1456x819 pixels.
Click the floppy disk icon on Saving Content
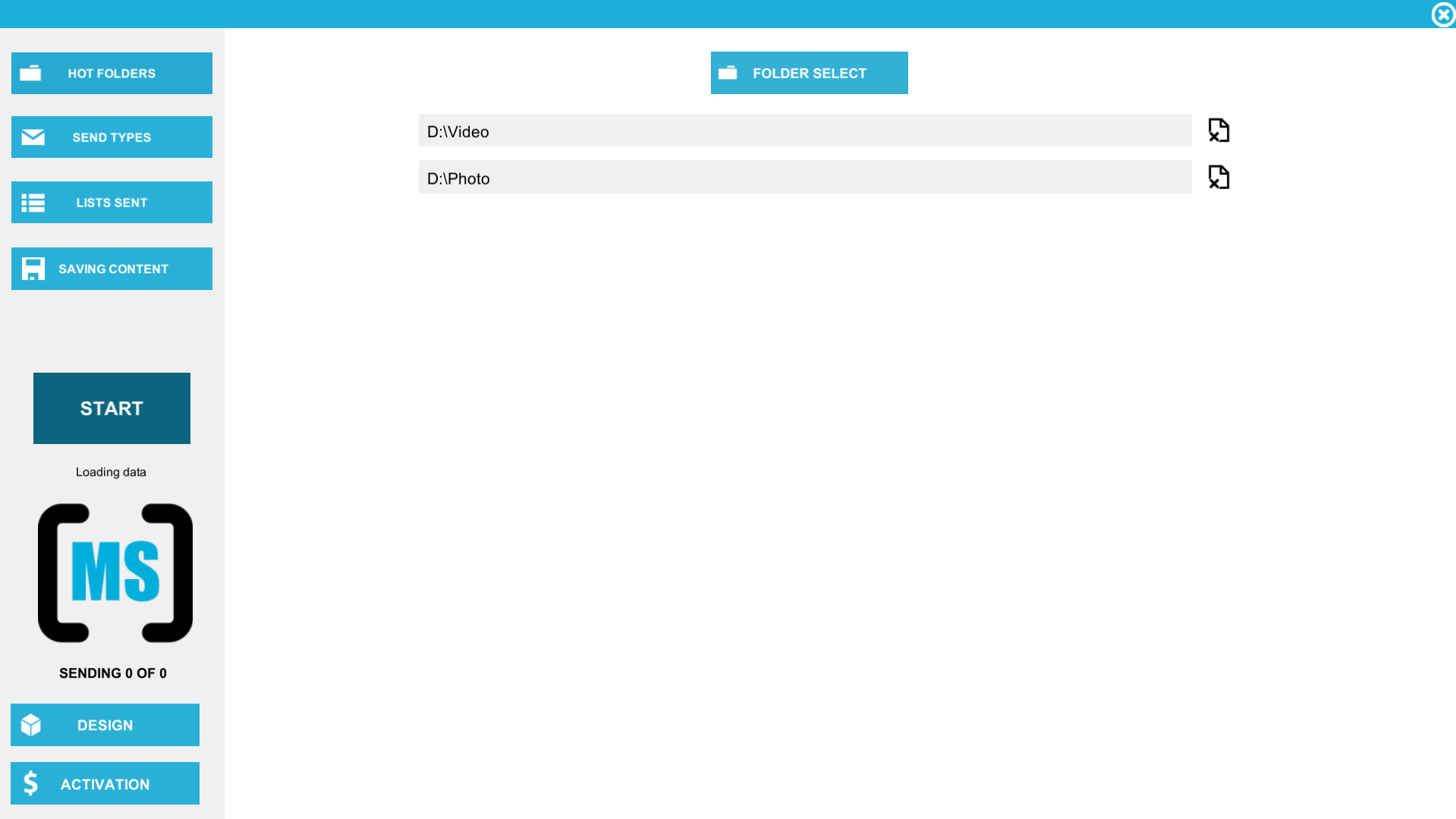pos(33,269)
